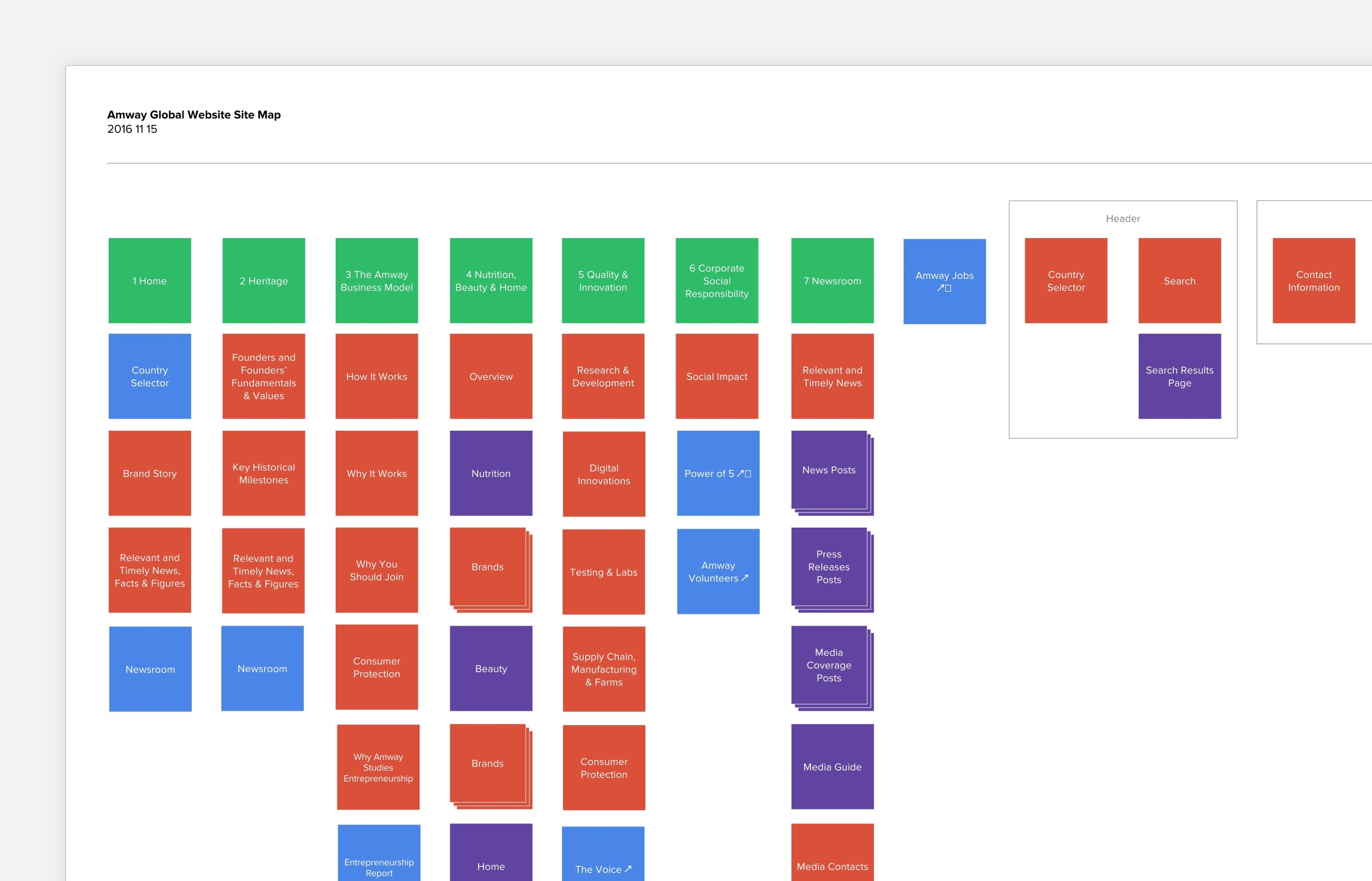Click the purple Nutrition box

click(491, 473)
